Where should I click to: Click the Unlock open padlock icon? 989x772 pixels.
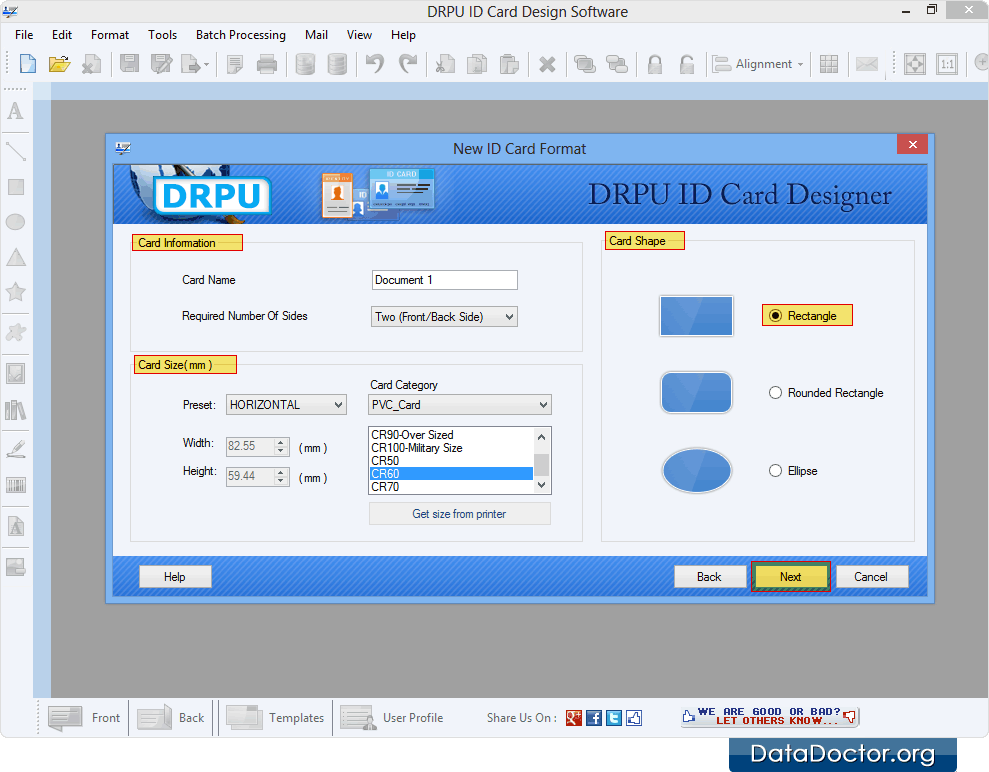coord(686,64)
